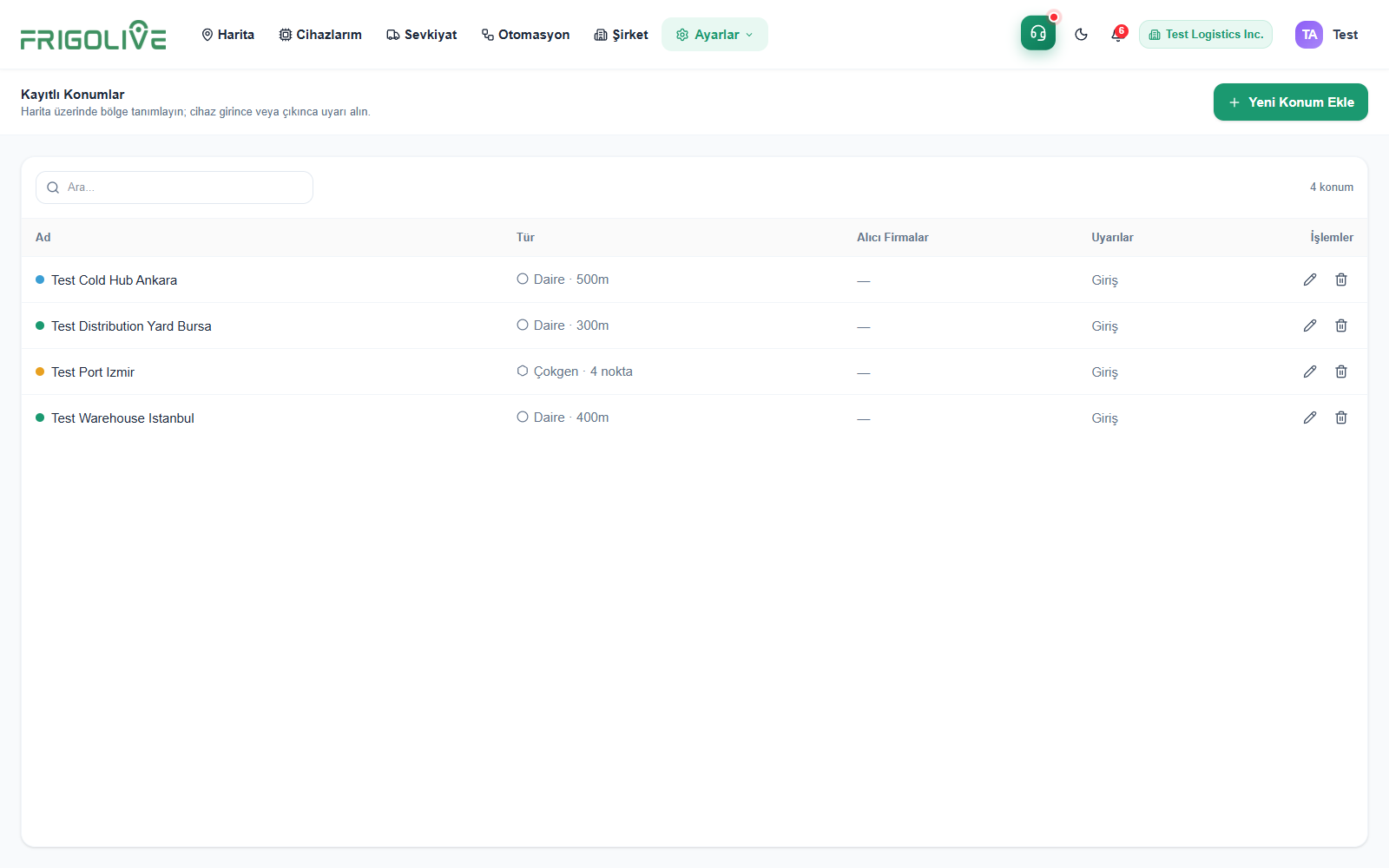Viewport: 1389px width, 868px height.
Task: Click the Kayıtlı Konumlar page title
Action: tap(73, 95)
